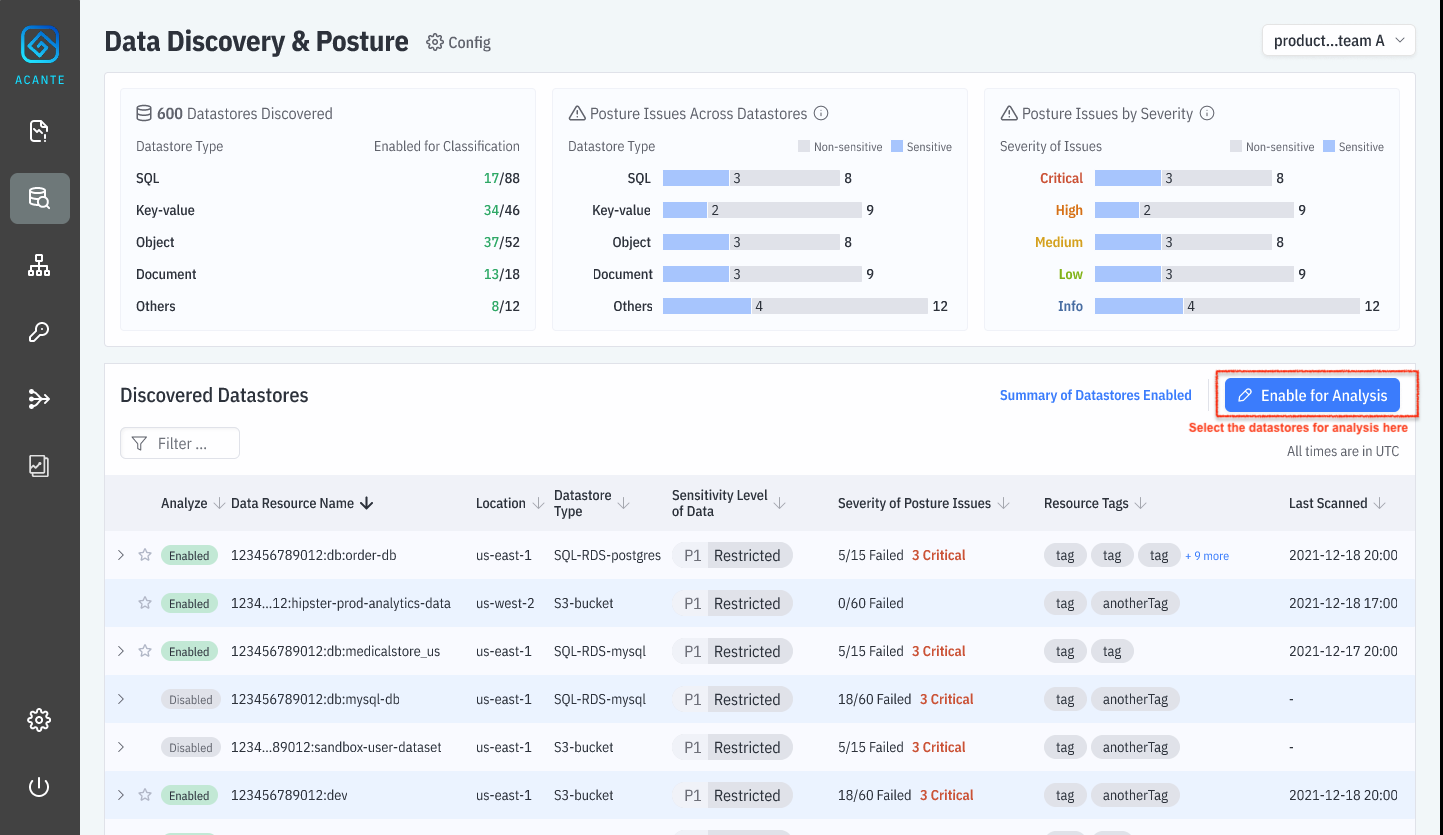The image size is (1443, 835).
Task: Open the reports chart sidebar icon
Action: (x=39, y=465)
